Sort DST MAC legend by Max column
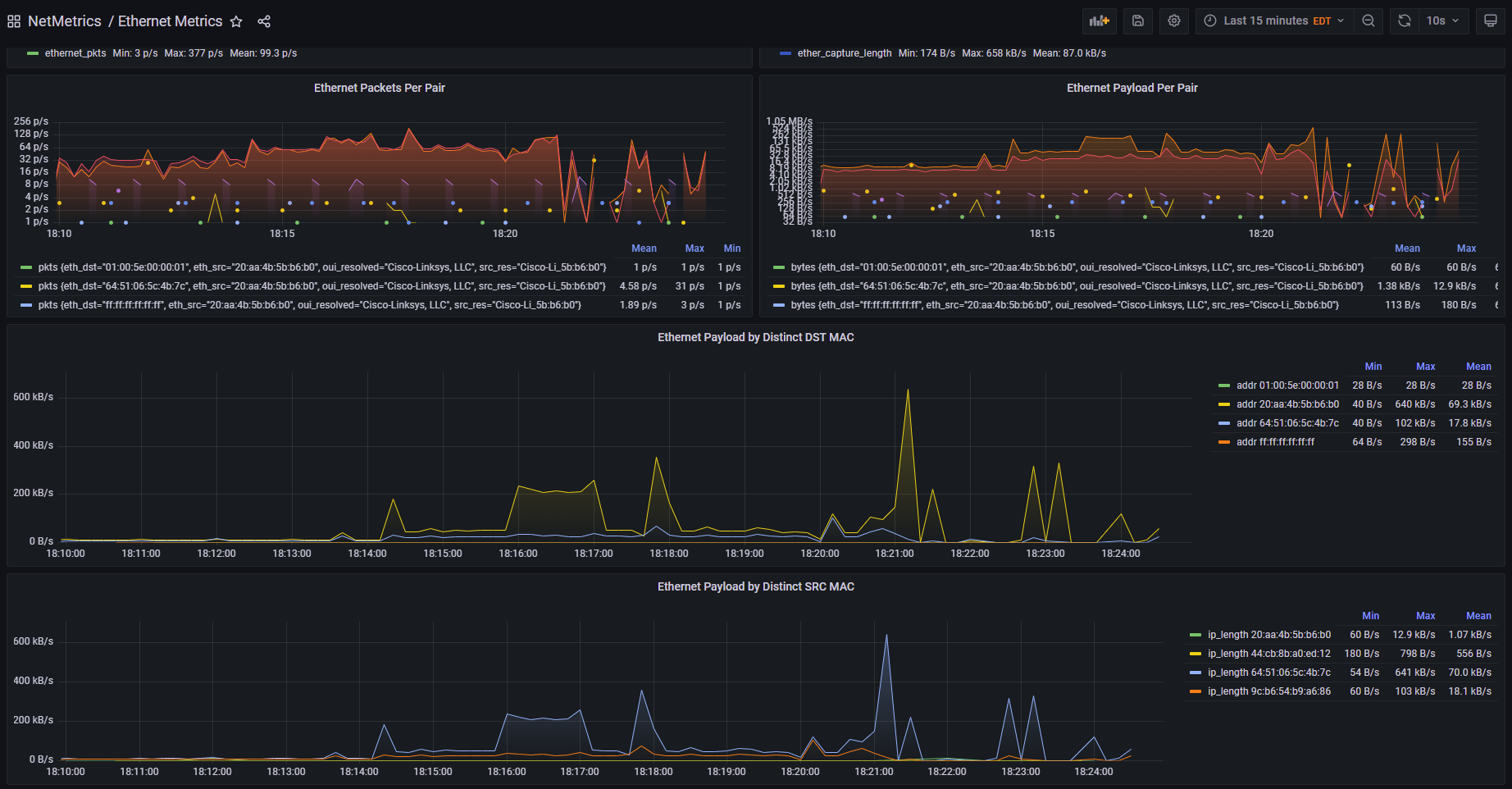 click(x=1425, y=367)
